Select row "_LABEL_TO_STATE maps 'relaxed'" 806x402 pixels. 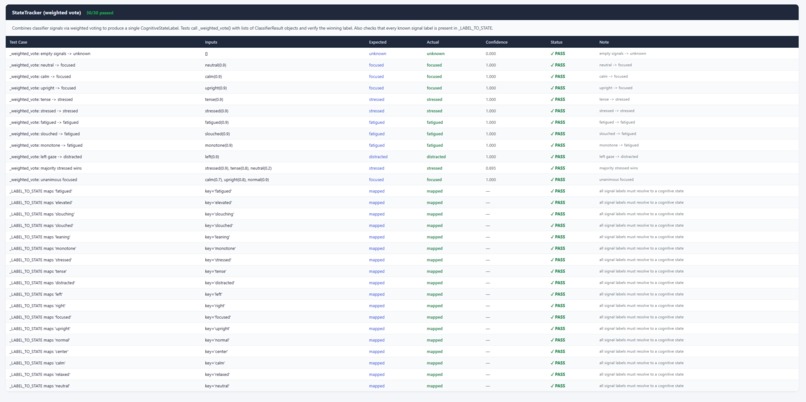(402, 375)
